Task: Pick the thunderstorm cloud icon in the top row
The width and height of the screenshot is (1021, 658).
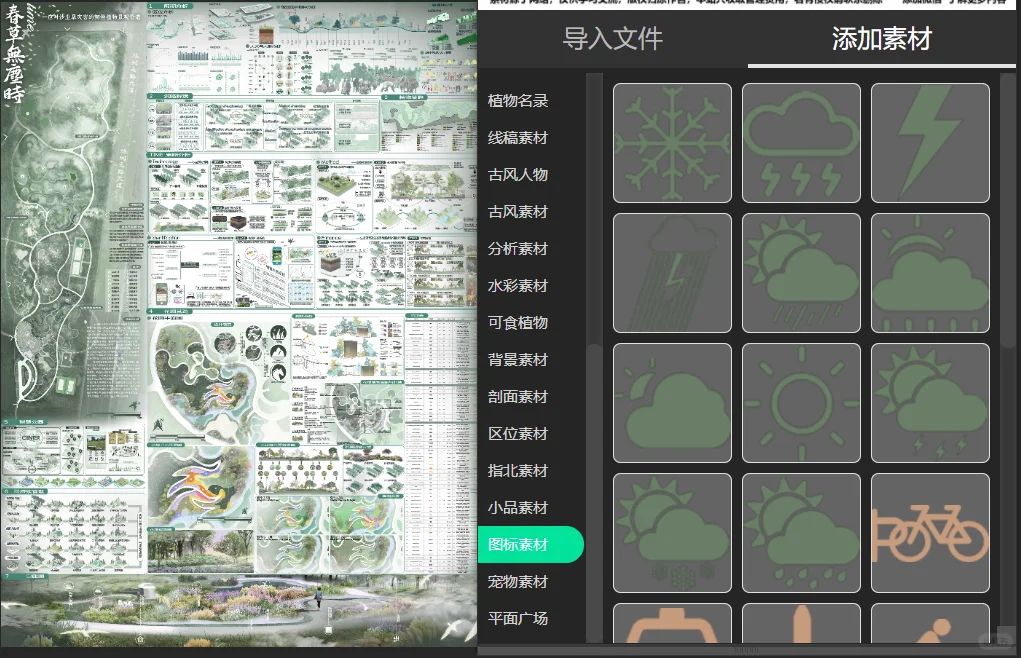Action: pos(801,142)
